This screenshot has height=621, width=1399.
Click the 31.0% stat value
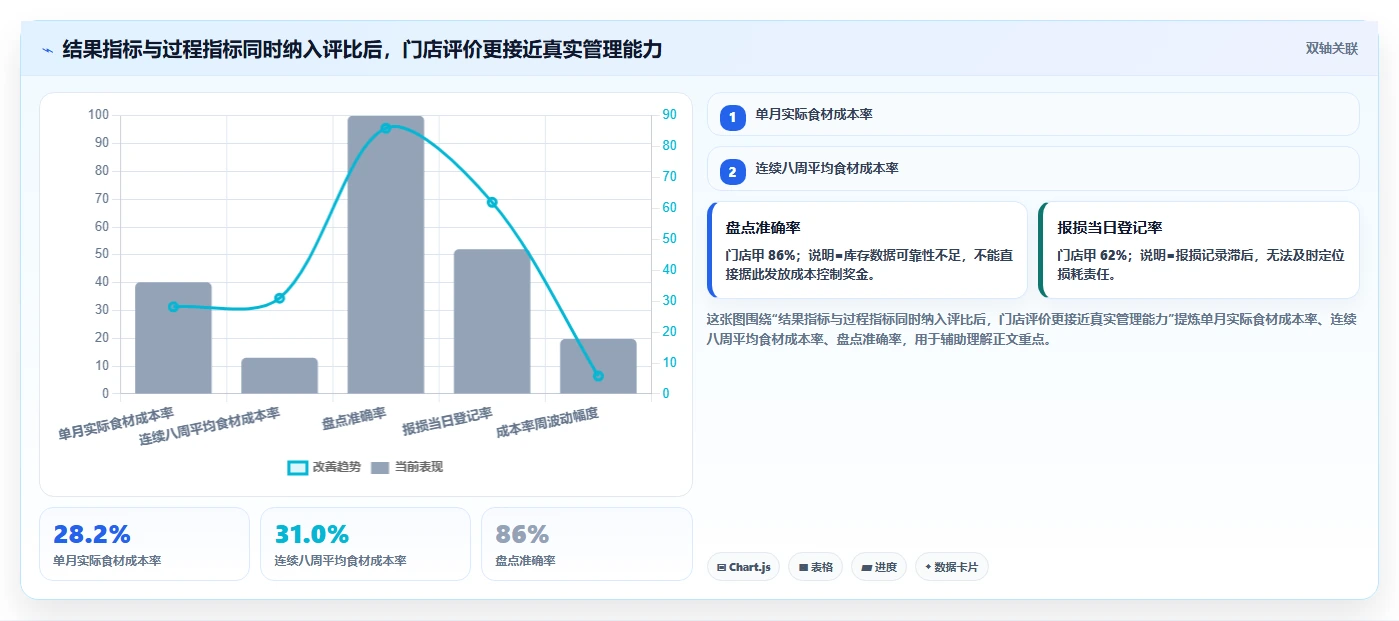click(311, 535)
